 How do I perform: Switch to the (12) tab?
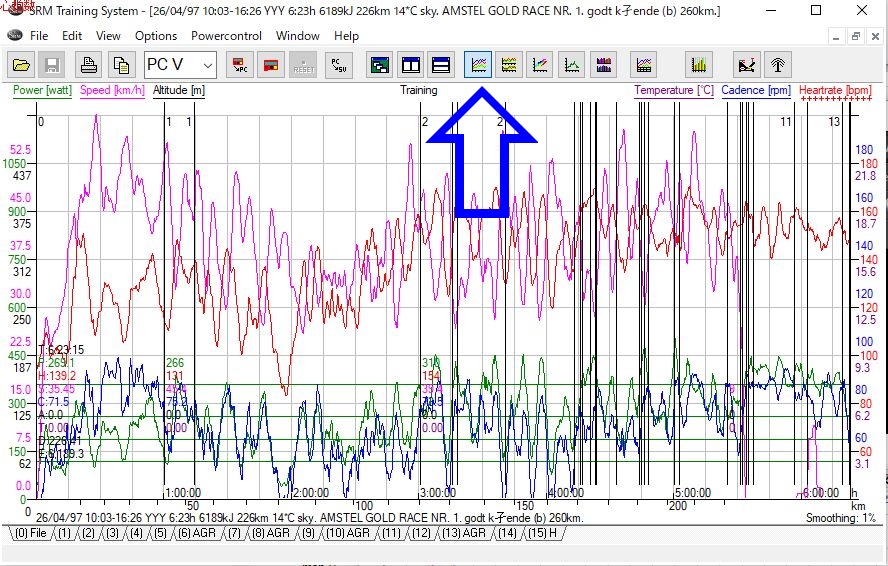[x=421, y=533]
